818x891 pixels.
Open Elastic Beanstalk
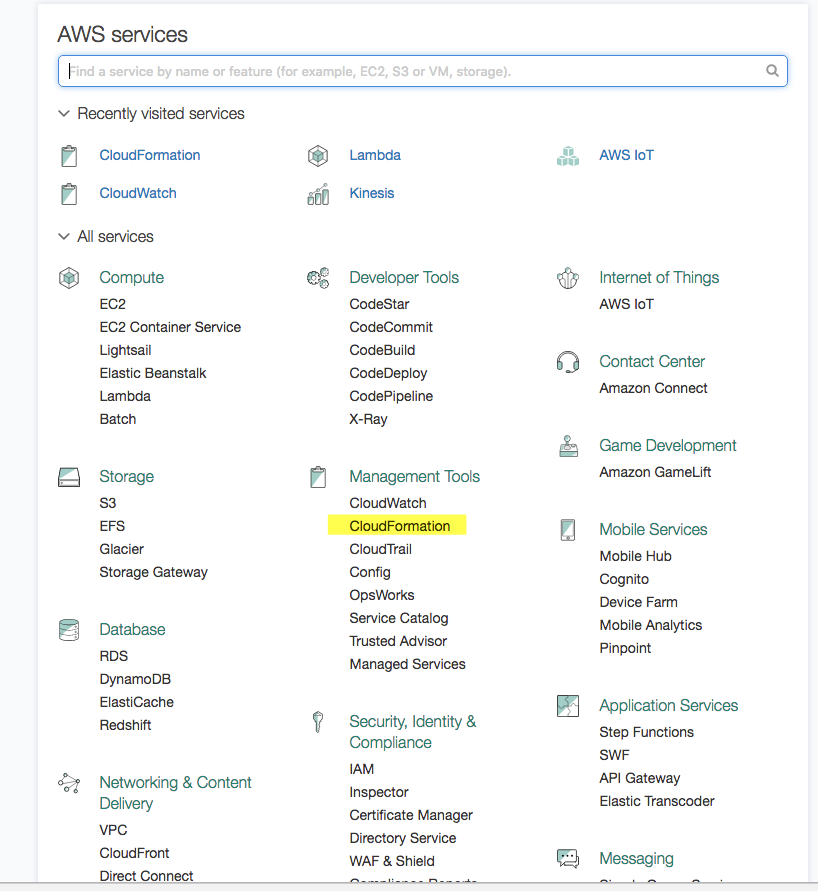[x=153, y=373]
